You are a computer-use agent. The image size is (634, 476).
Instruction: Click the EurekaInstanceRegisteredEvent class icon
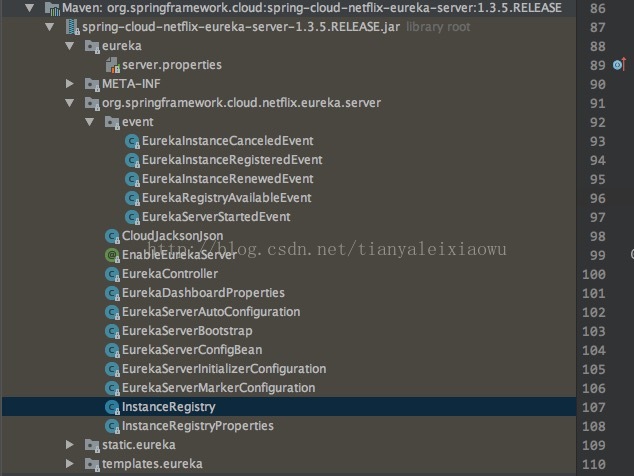[x=132, y=160]
